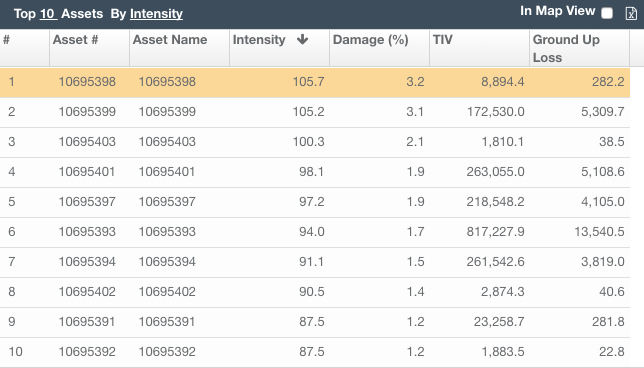Click Ground Up Loss value 13,540.5
The height and width of the screenshot is (368, 644).
[599, 232]
